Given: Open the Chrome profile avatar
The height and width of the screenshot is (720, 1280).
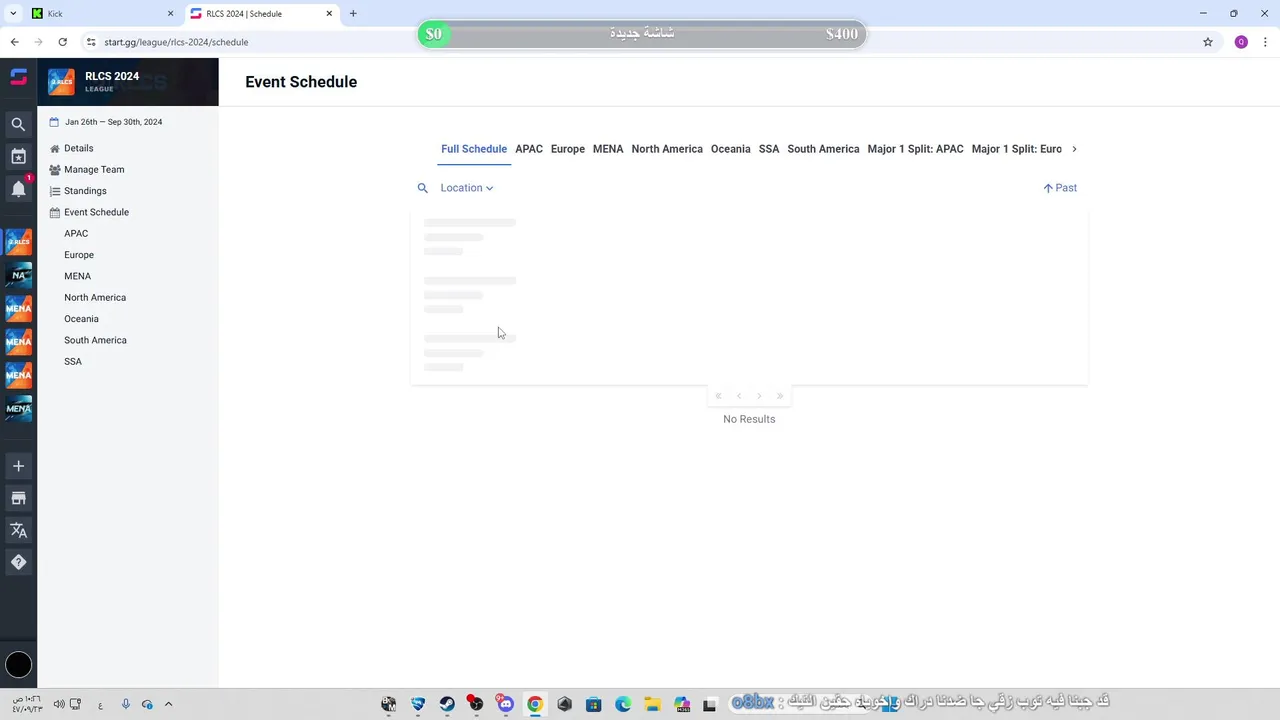Looking at the screenshot, I should pyautogui.click(x=1241, y=42).
